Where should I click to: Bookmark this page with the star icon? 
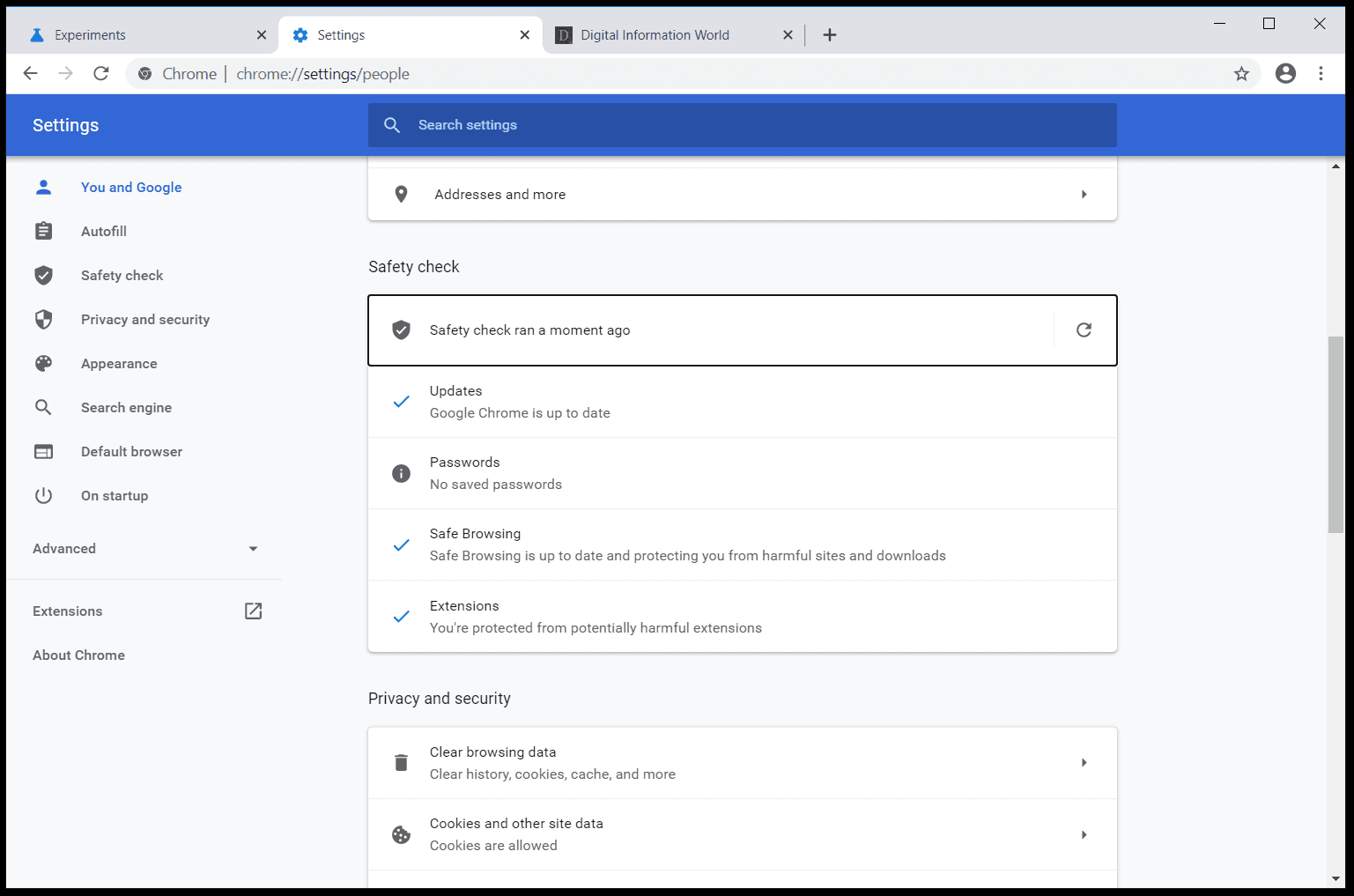click(1241, 74)
